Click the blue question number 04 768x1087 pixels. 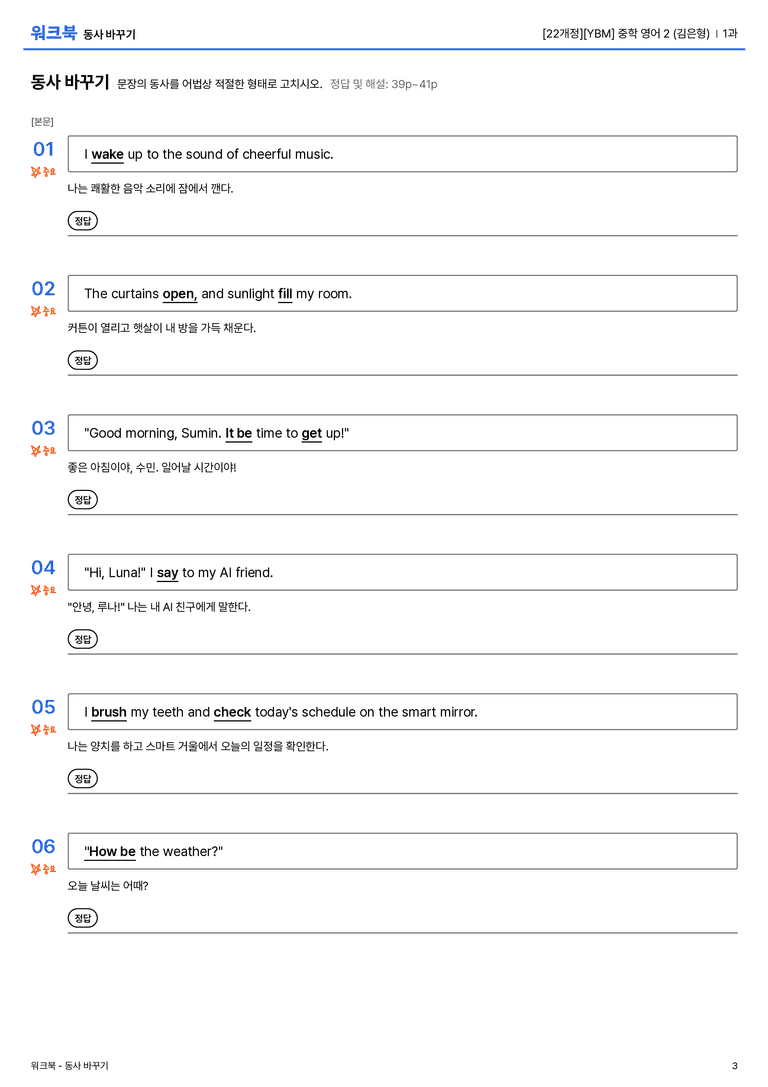[x=43, y=567]
